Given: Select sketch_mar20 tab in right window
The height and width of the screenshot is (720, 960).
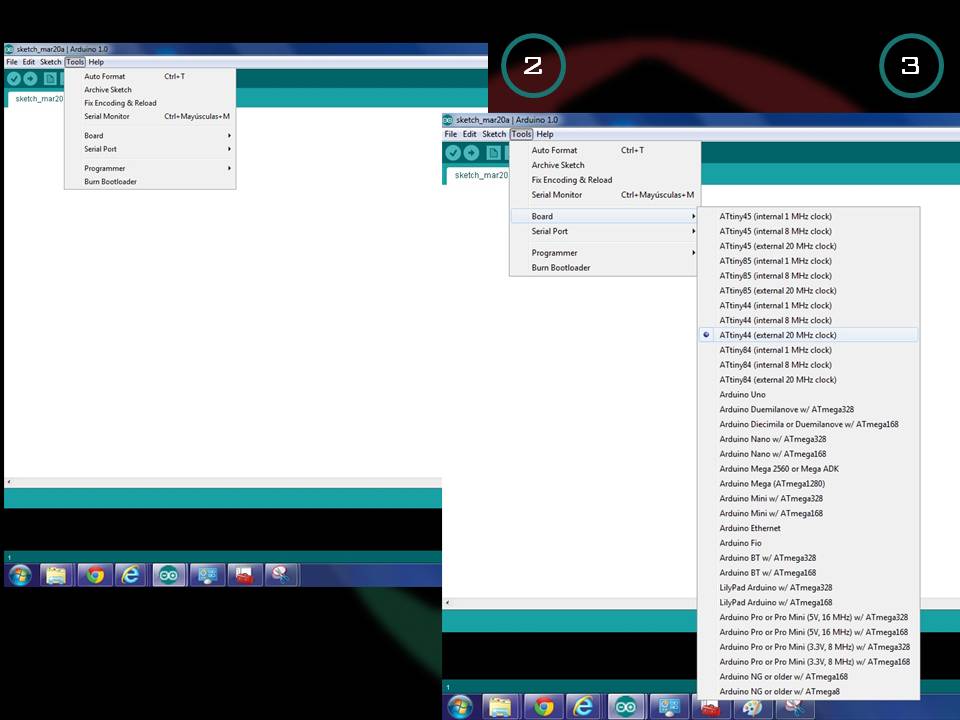Looking at the screenshot, I should coord(478,175).
